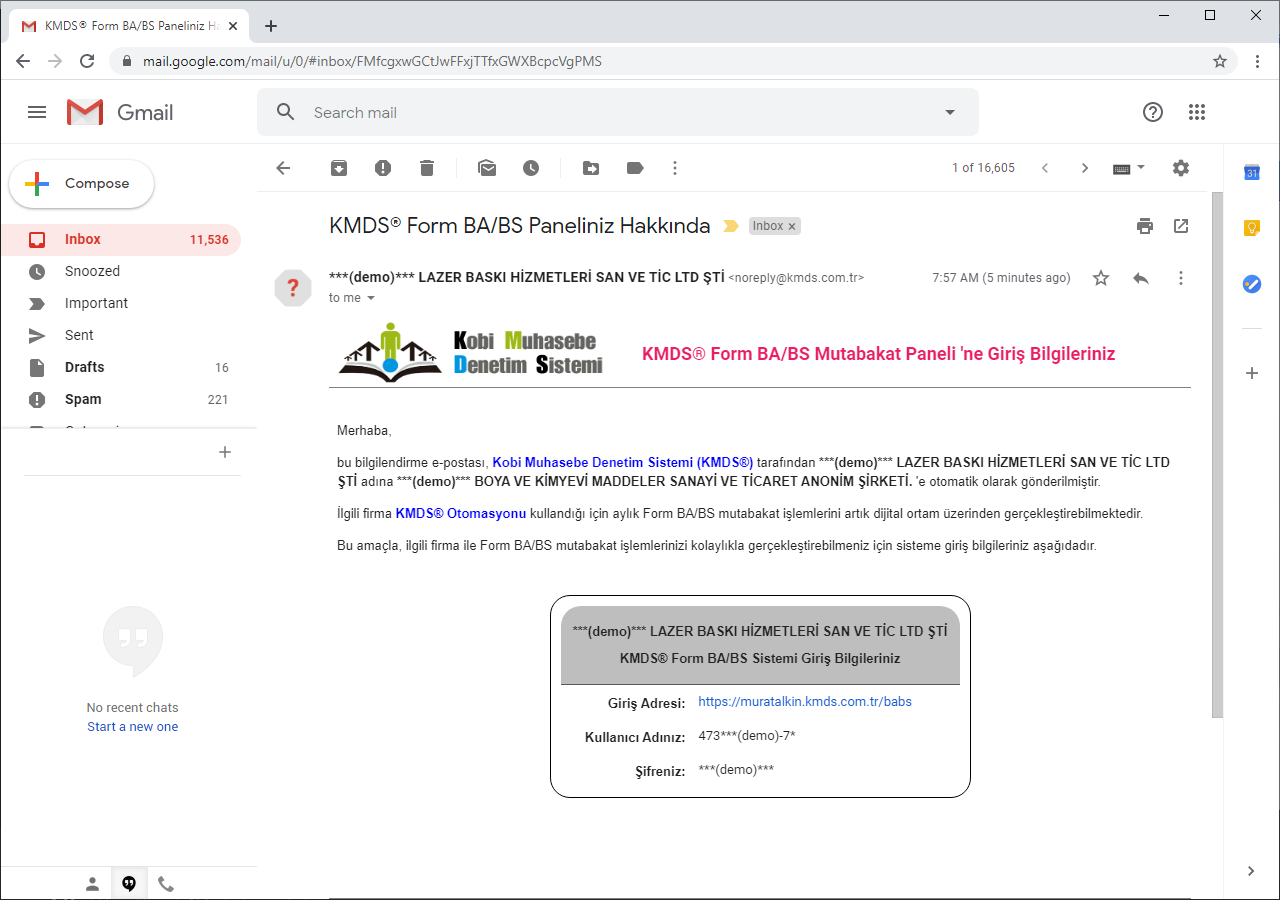The image size is (1280, 900).
Task: Click the search magnifier icon
Action: [286, 112]
